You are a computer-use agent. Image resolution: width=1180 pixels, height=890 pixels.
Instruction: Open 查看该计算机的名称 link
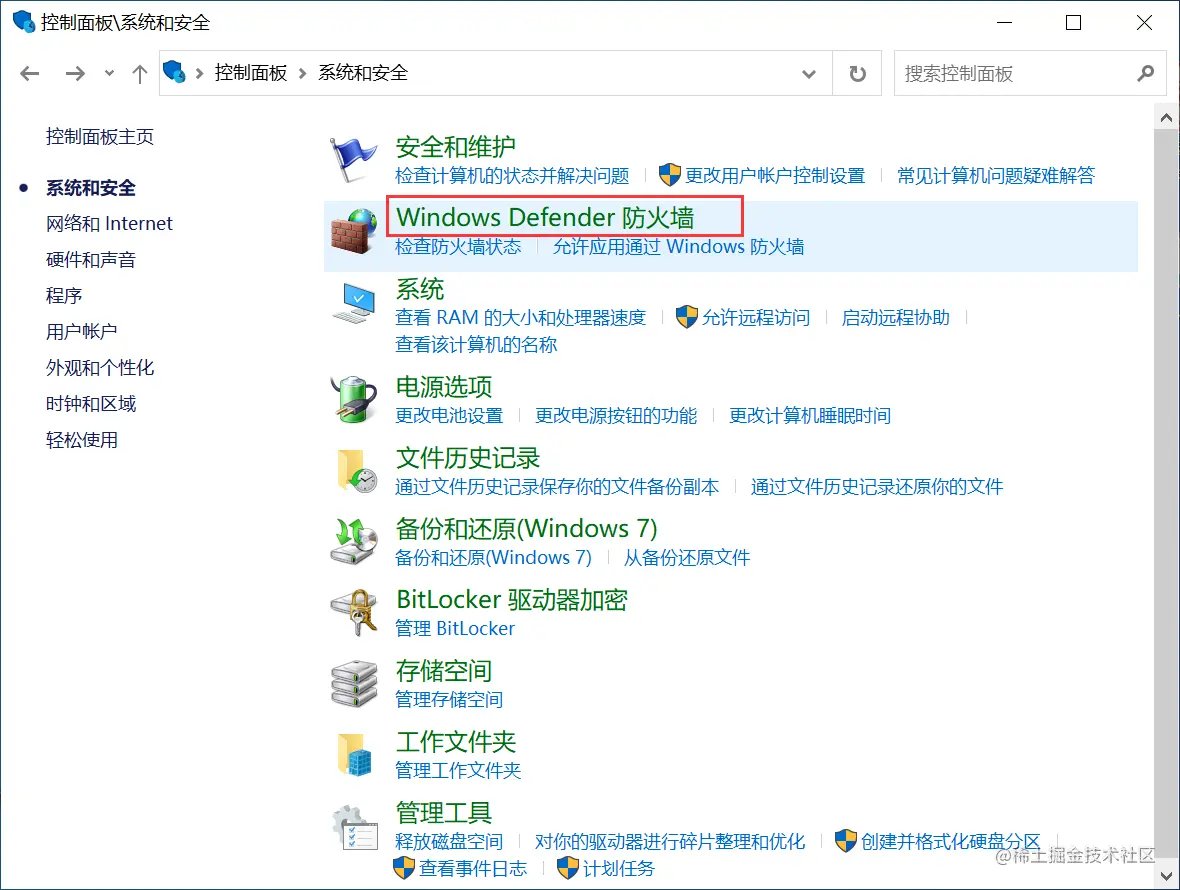(x=476, y=345)
